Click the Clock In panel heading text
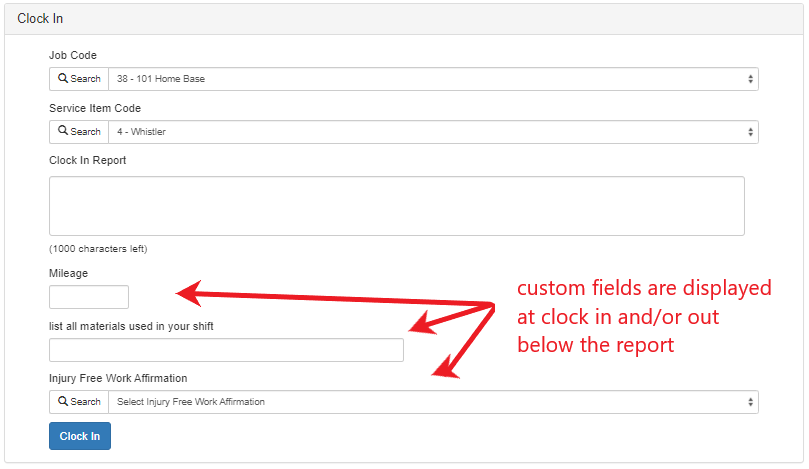The height and width of the screenshot is (469, 809). [x=40, y=19]
